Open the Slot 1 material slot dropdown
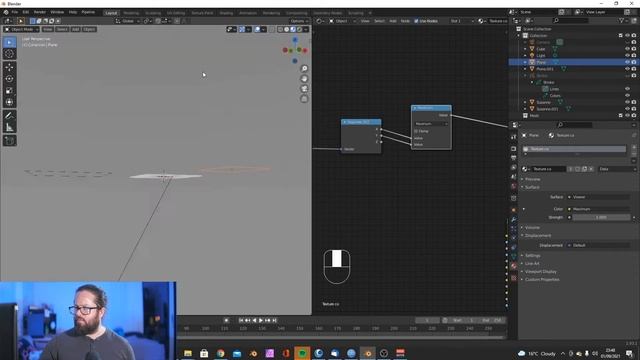This screenshot has width=640, height=360. (x=462, y=21)
